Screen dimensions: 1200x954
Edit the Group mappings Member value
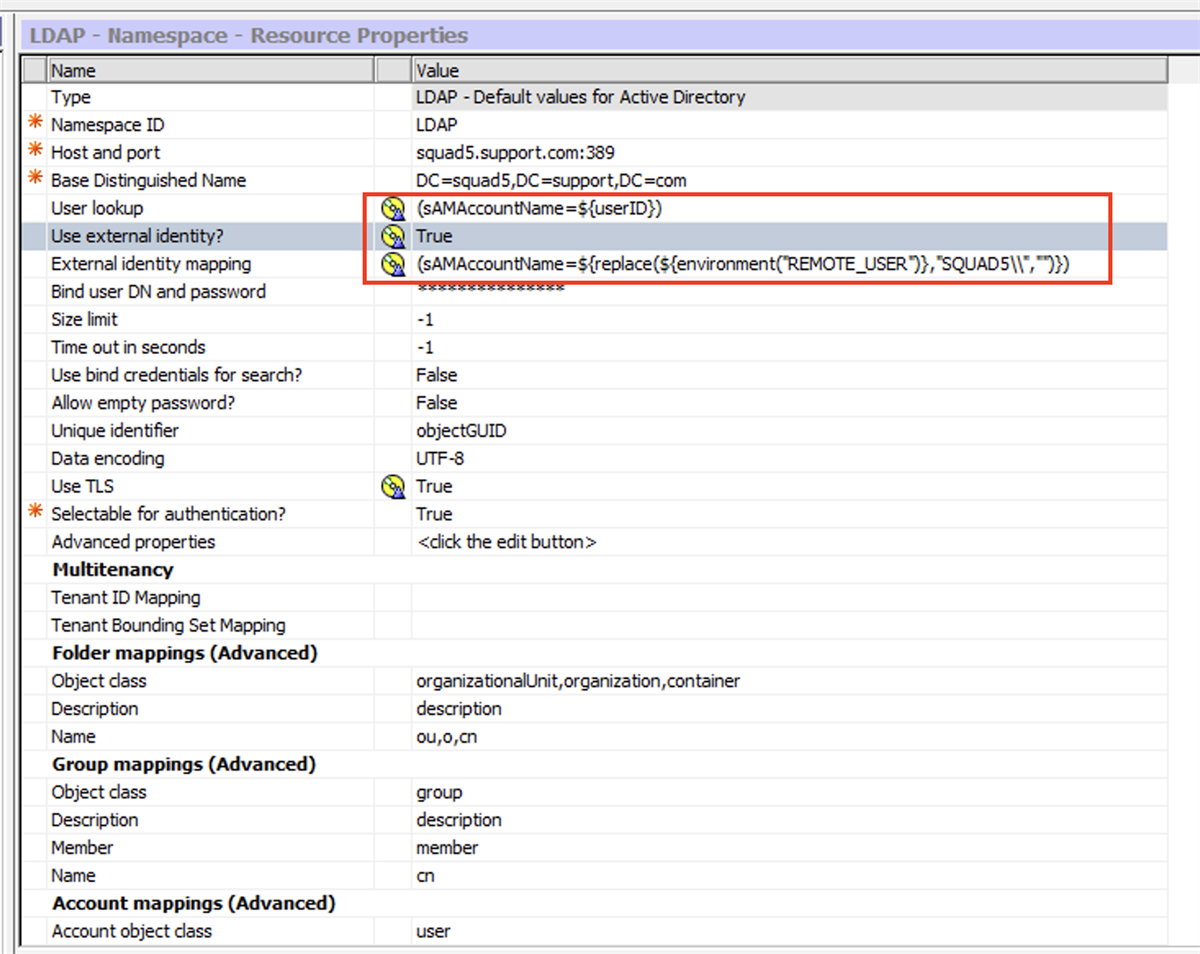(447, 848)
